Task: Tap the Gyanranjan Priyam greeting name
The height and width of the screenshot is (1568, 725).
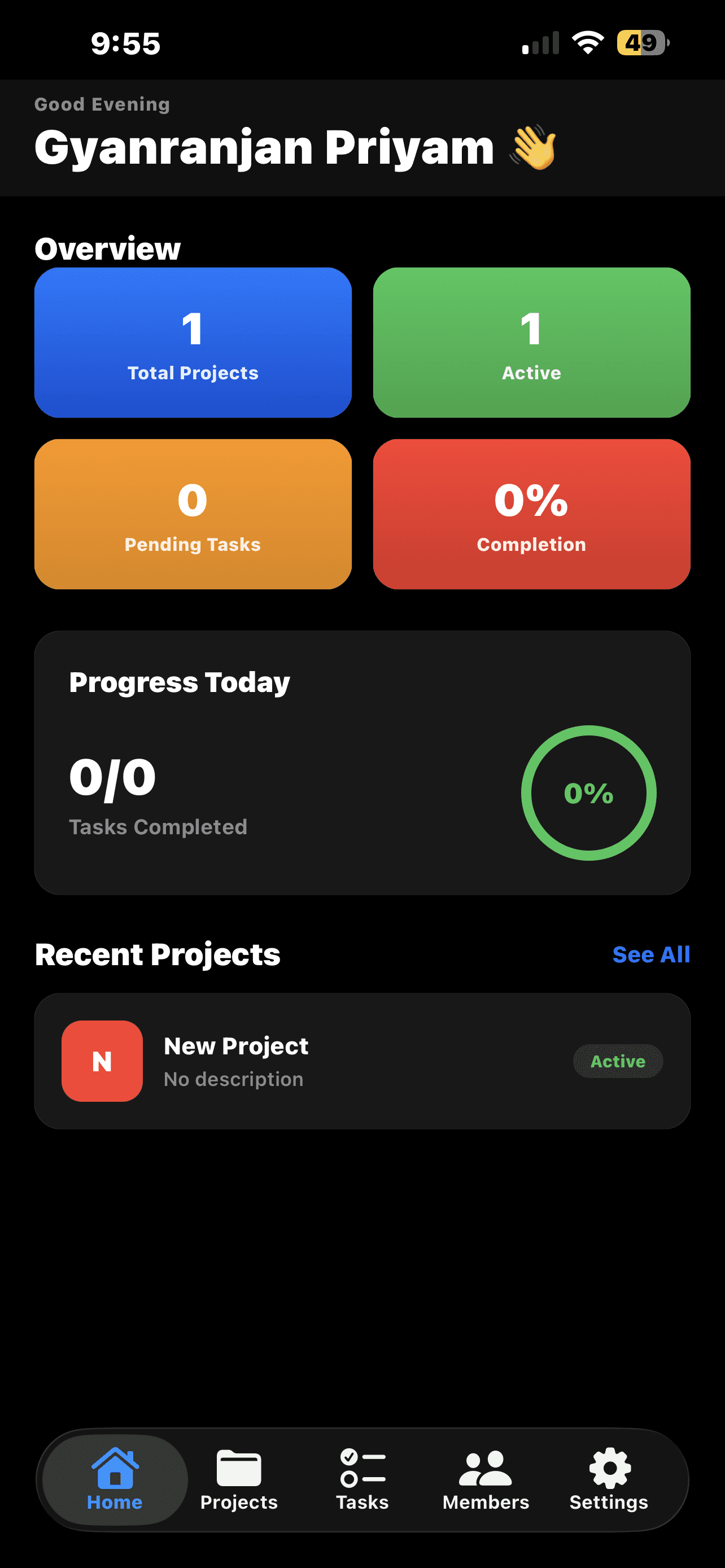Action: pyautogui.click(x=264, y=148)
